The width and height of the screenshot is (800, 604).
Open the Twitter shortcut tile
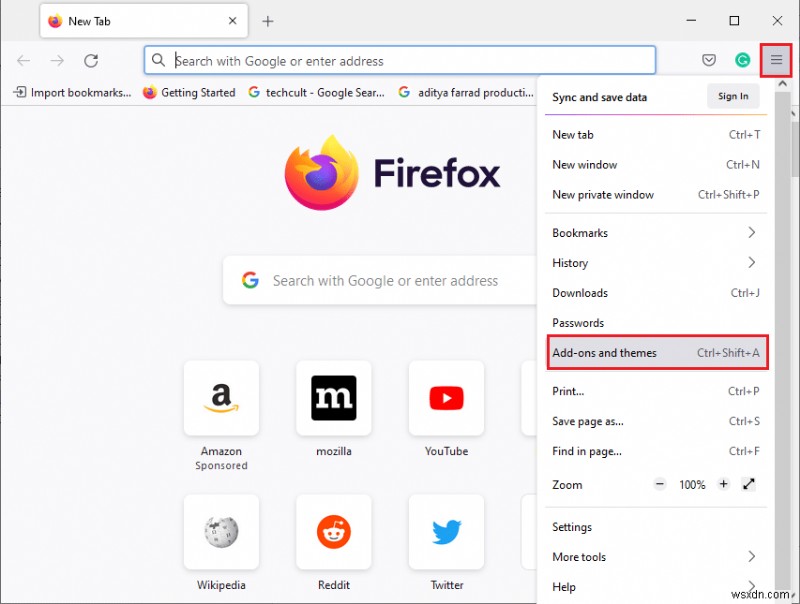[446, 532]
